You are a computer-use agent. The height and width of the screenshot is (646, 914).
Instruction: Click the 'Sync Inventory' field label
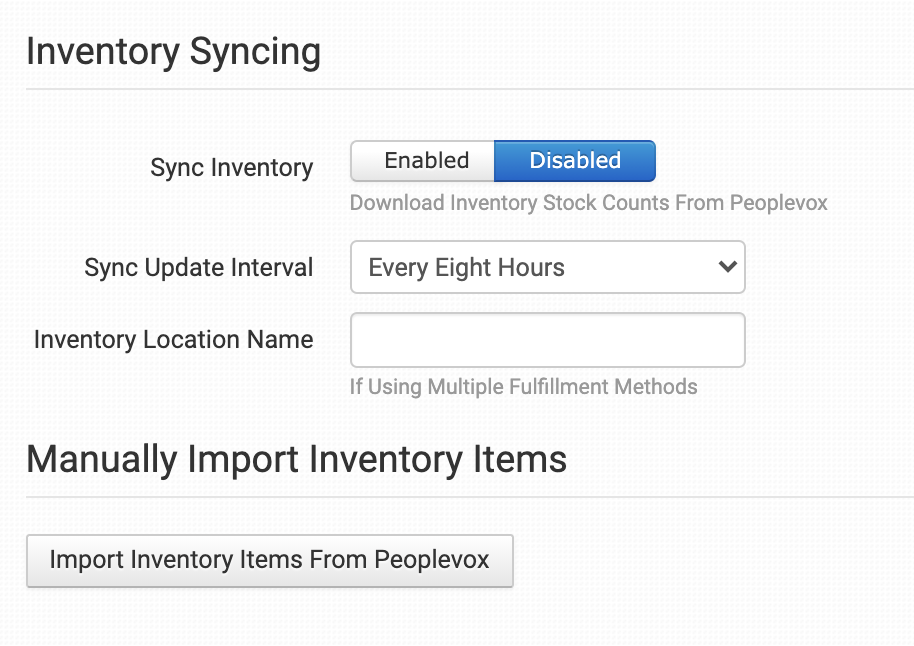coord(231,168)
